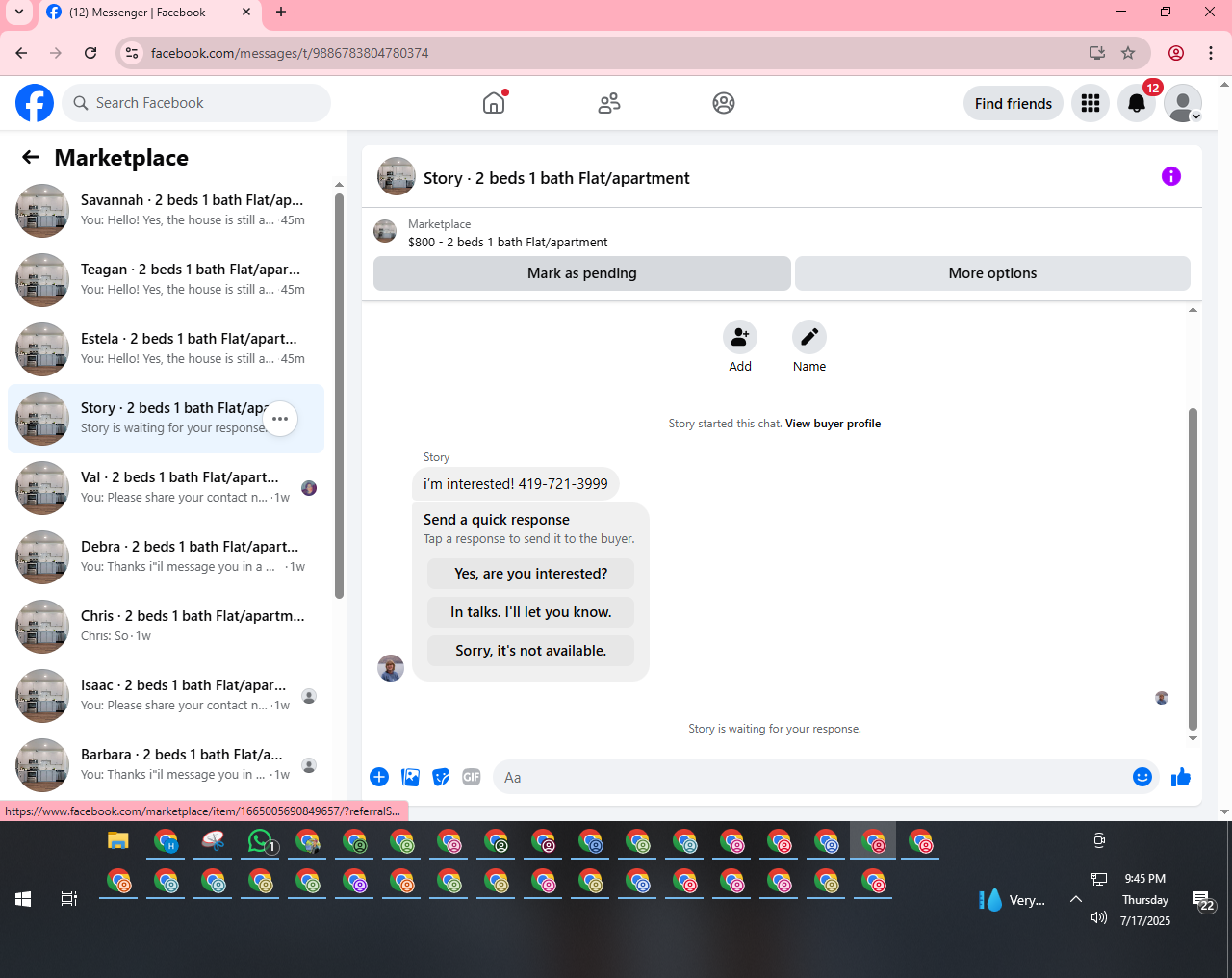
Task: Install the app via address bar icon
Action: click(1097, 53)
